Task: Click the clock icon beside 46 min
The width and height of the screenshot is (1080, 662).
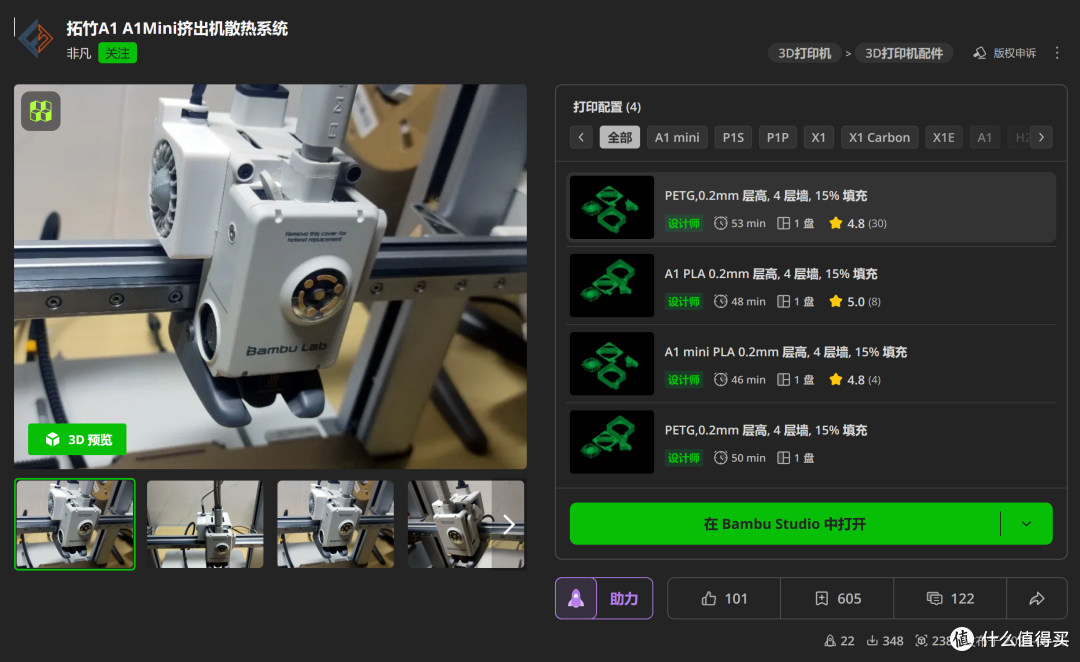Action: point(720,380)
